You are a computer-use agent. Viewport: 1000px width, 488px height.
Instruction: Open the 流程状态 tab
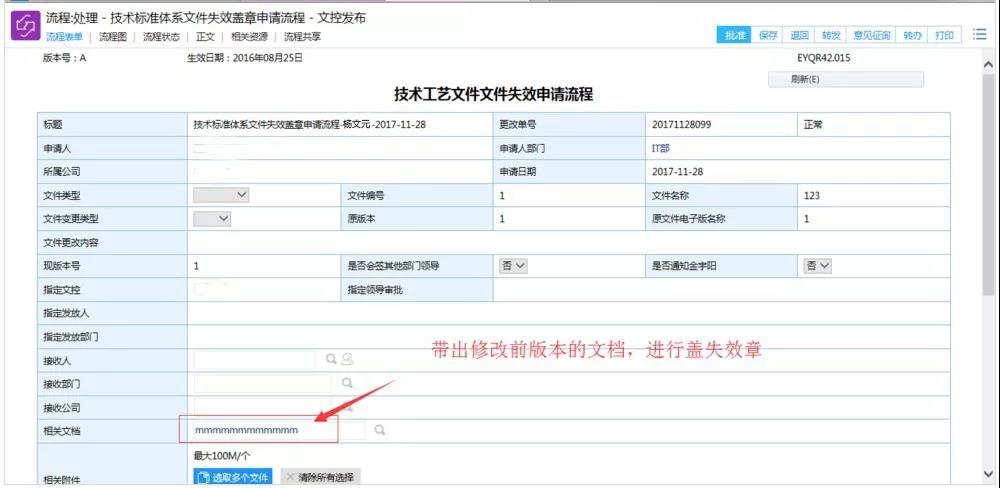pyautogui.click(x=161, y=37)
